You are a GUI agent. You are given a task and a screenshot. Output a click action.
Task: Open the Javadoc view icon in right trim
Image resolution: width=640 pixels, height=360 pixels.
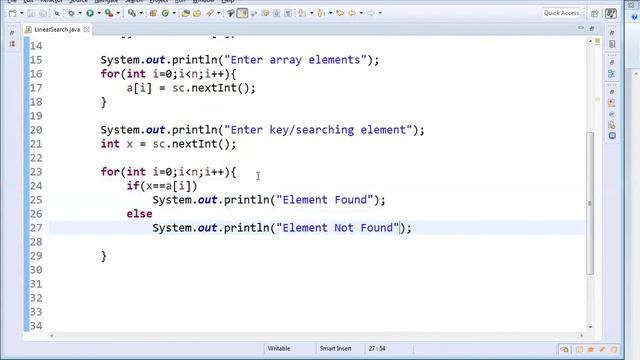point(611,114)
